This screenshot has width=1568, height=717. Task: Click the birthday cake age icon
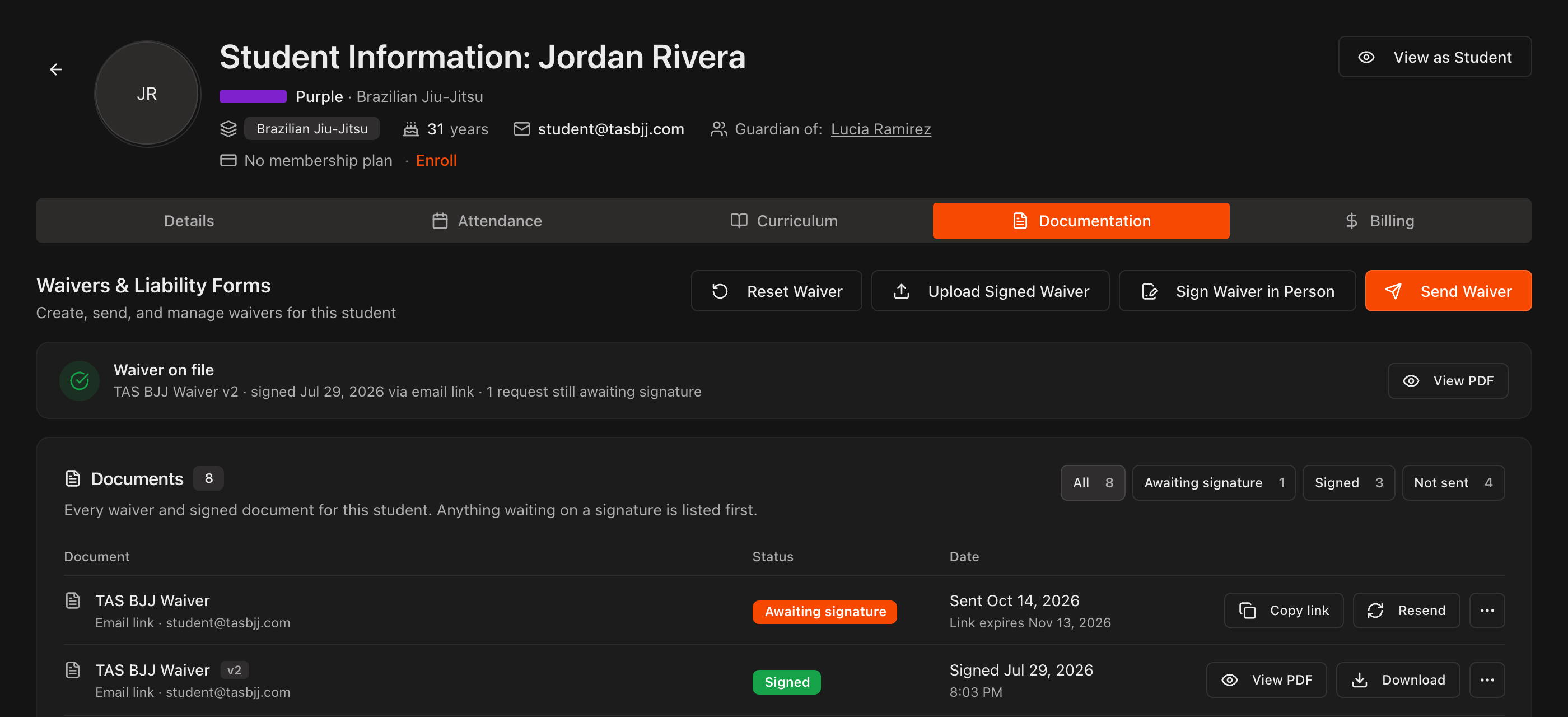pyautogui.click(x=411, y=129)
